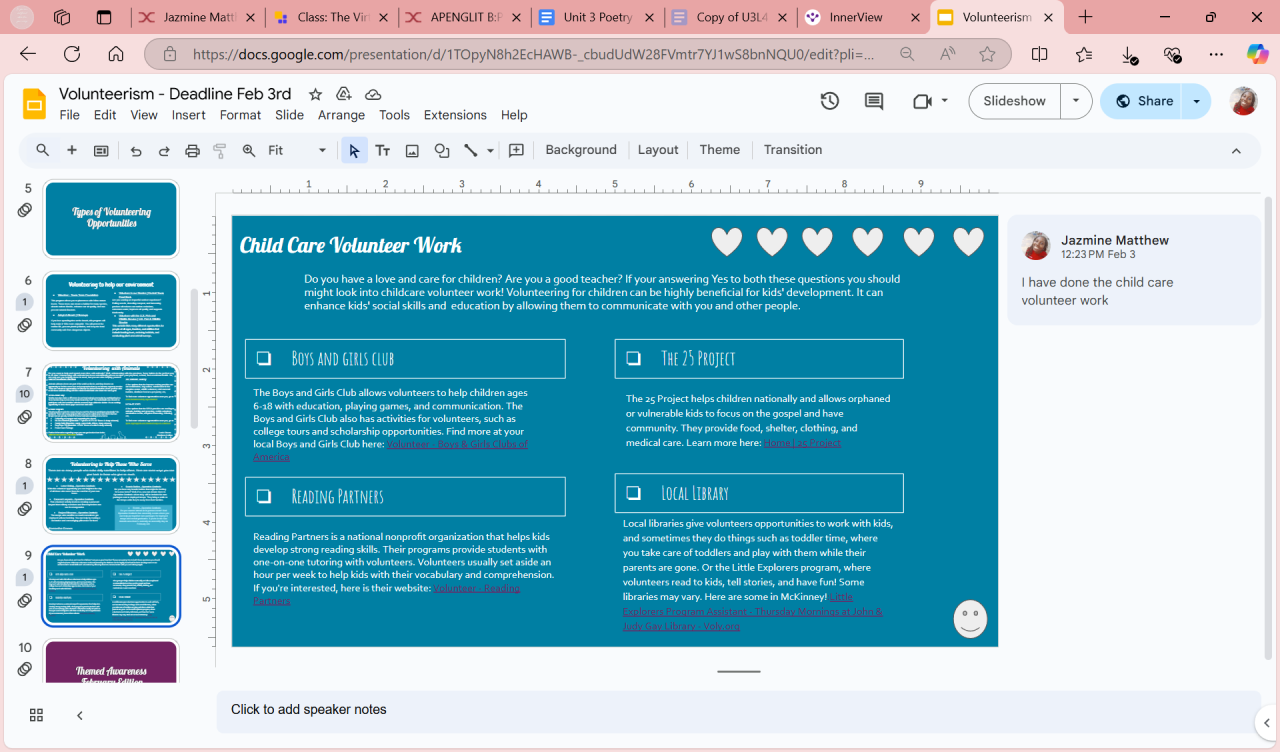
Task: Add a new slide with plus icon
Action: pyautogui.click(x=72, y=150)
